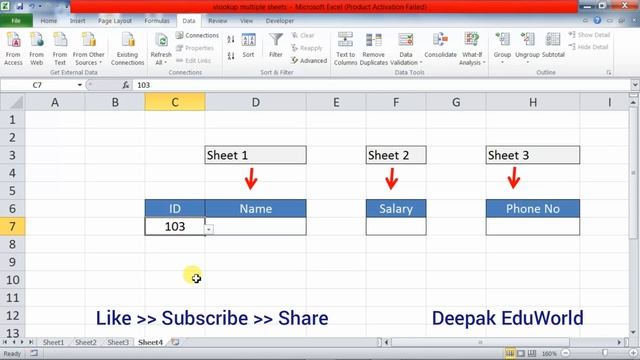This screenshot has width=640, height=360.
Task: Open Text to Columns wizard
Action: [x=345, y=49]
